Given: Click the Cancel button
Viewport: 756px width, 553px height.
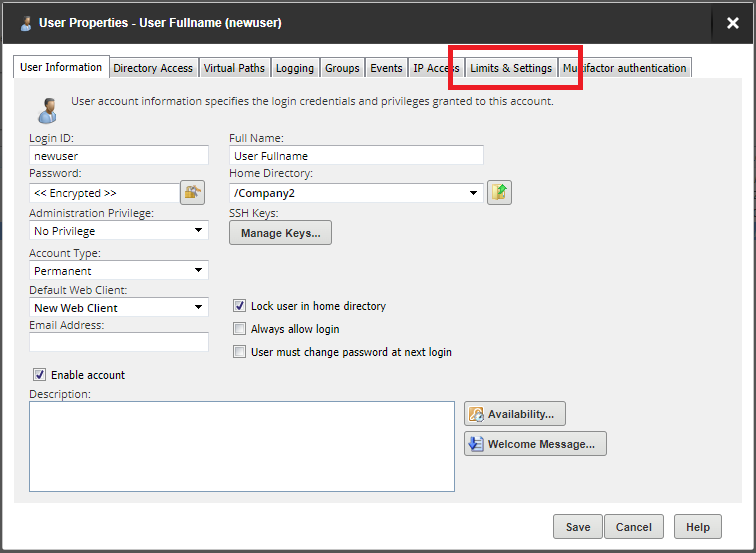Looking at the screenshot, I should (634, 527).
